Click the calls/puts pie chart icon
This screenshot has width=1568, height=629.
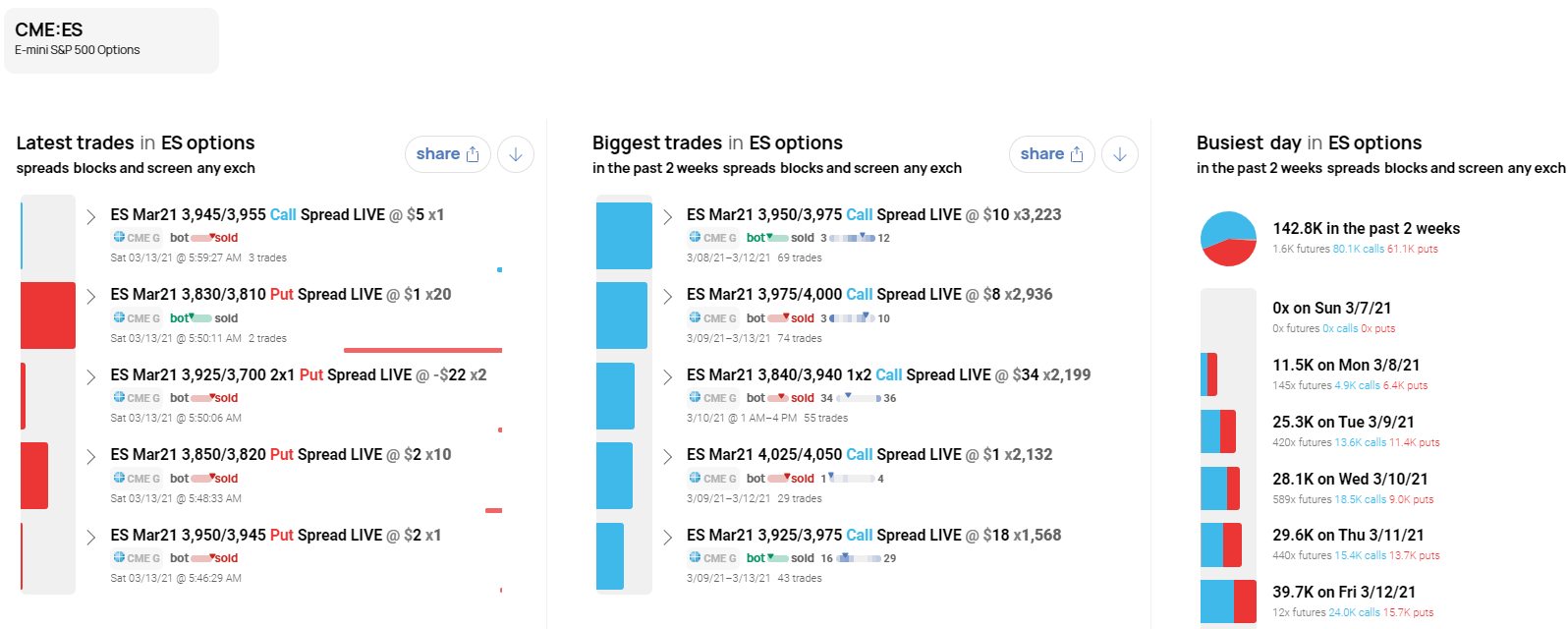[x=1228, y=239]
